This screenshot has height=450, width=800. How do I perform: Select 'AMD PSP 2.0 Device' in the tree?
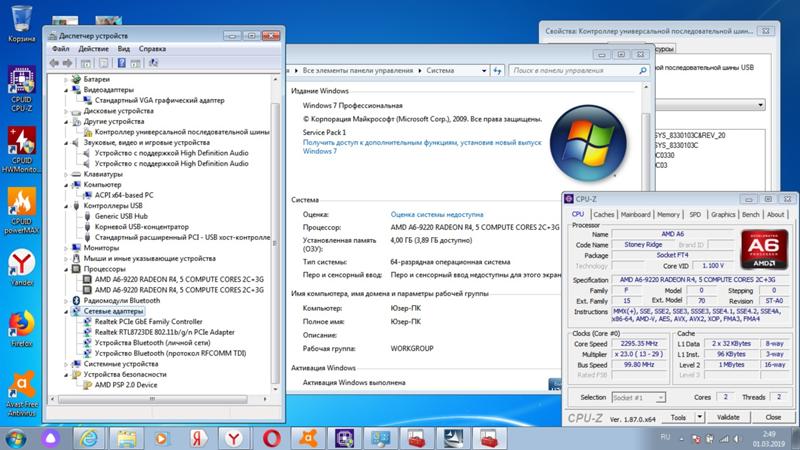pos(126,385)
